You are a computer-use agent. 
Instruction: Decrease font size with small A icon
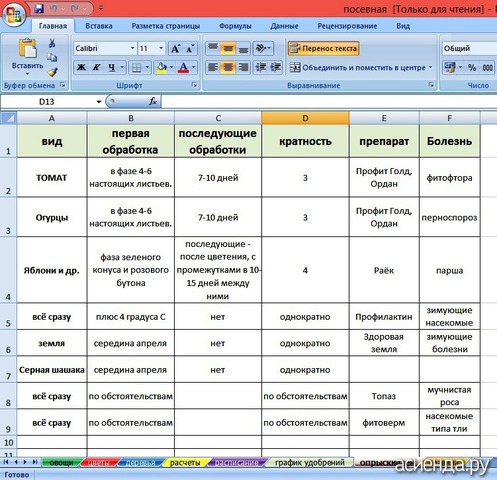[x=190, y=49]
